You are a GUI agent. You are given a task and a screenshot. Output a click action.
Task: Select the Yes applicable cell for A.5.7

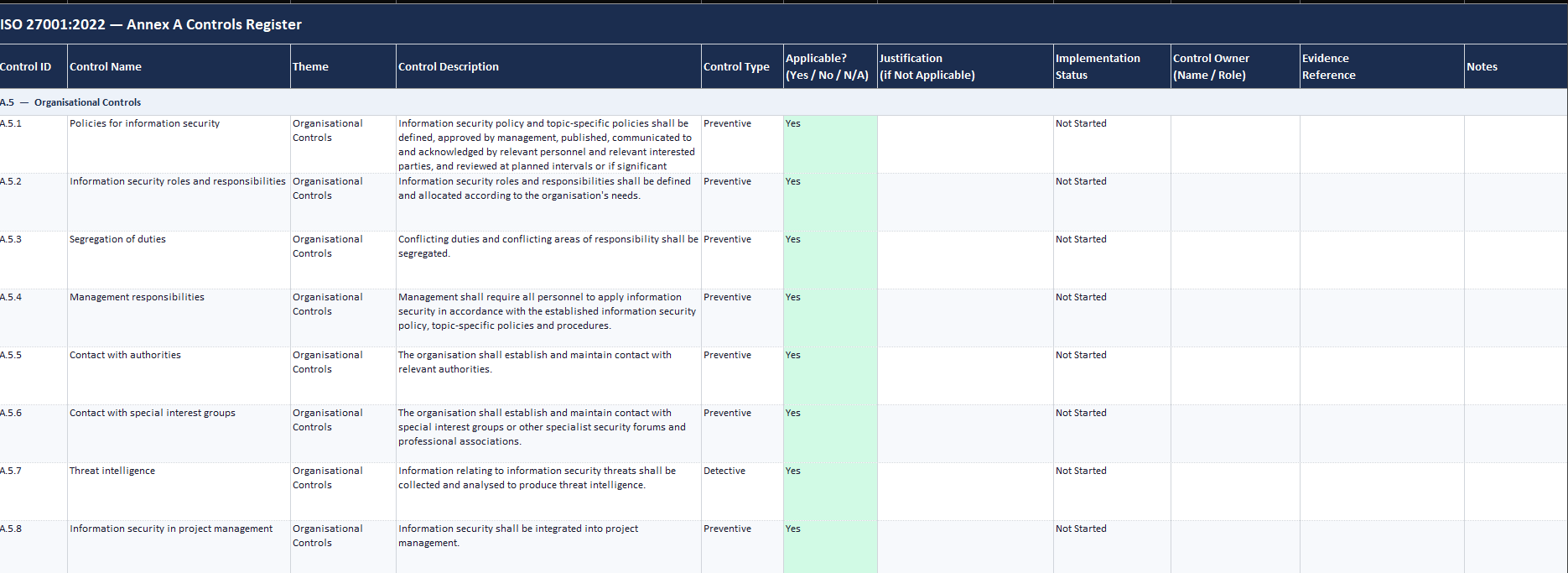(830, 492)
